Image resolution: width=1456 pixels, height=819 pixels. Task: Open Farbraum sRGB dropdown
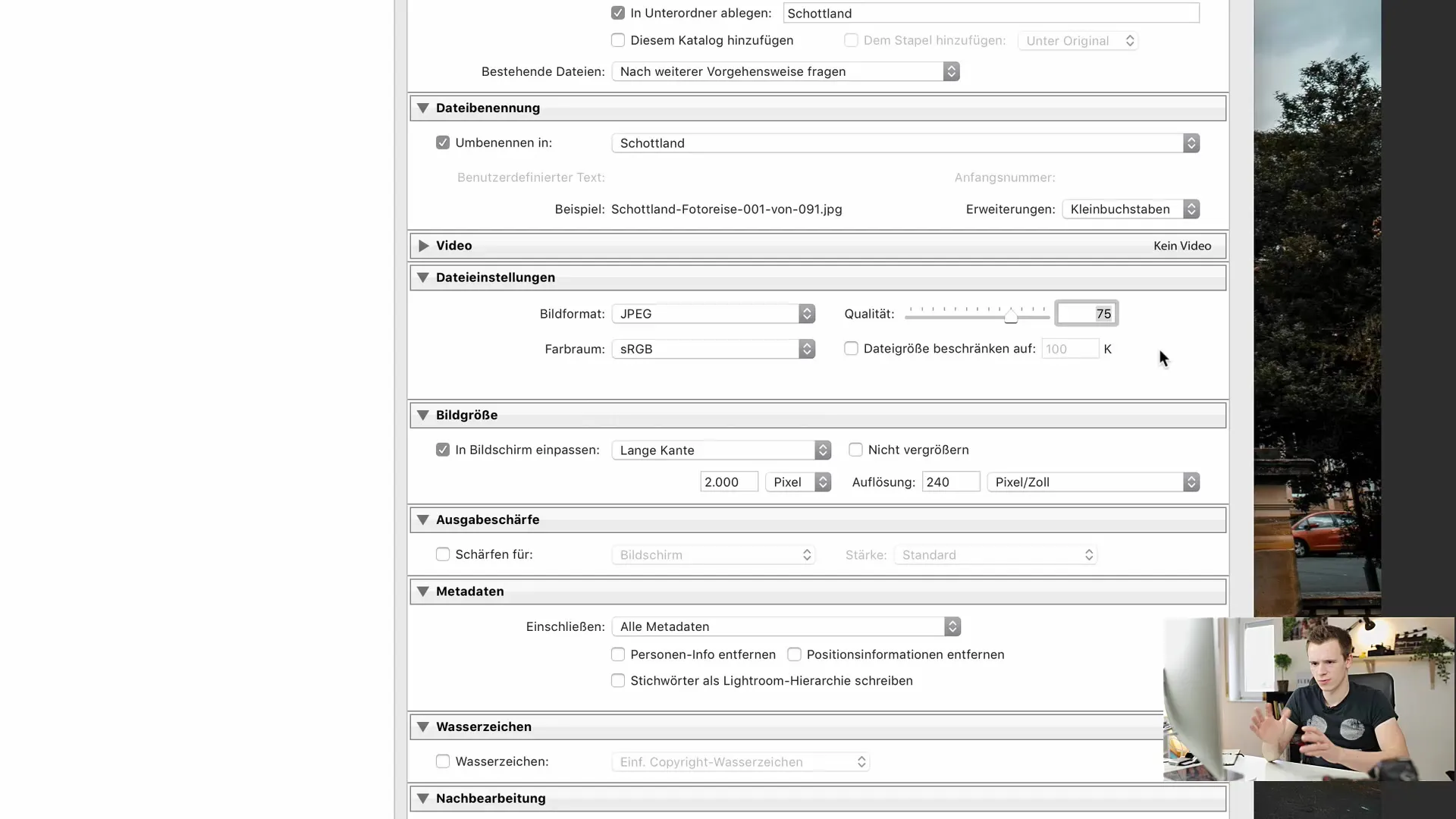(x=714, y=349)
